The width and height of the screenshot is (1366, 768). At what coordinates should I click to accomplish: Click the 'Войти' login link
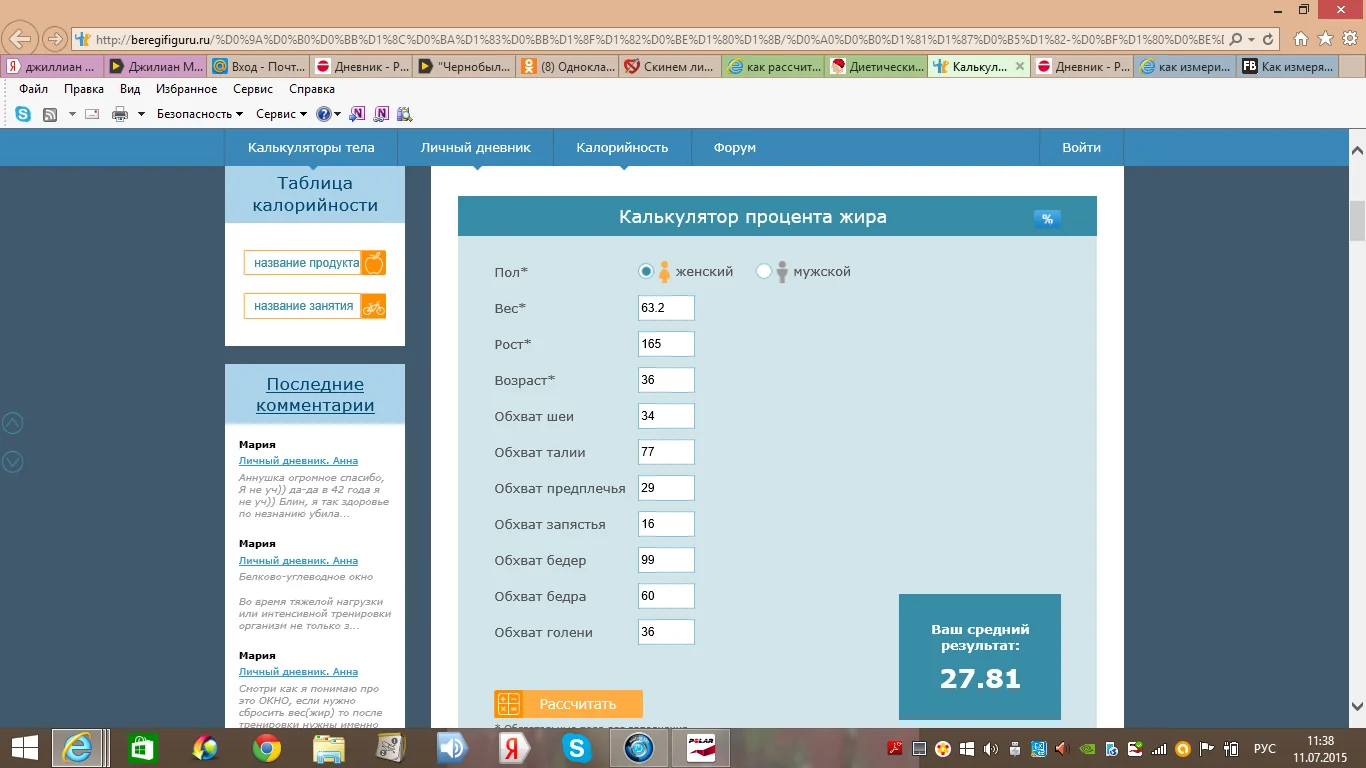[x=1081, y=148]
